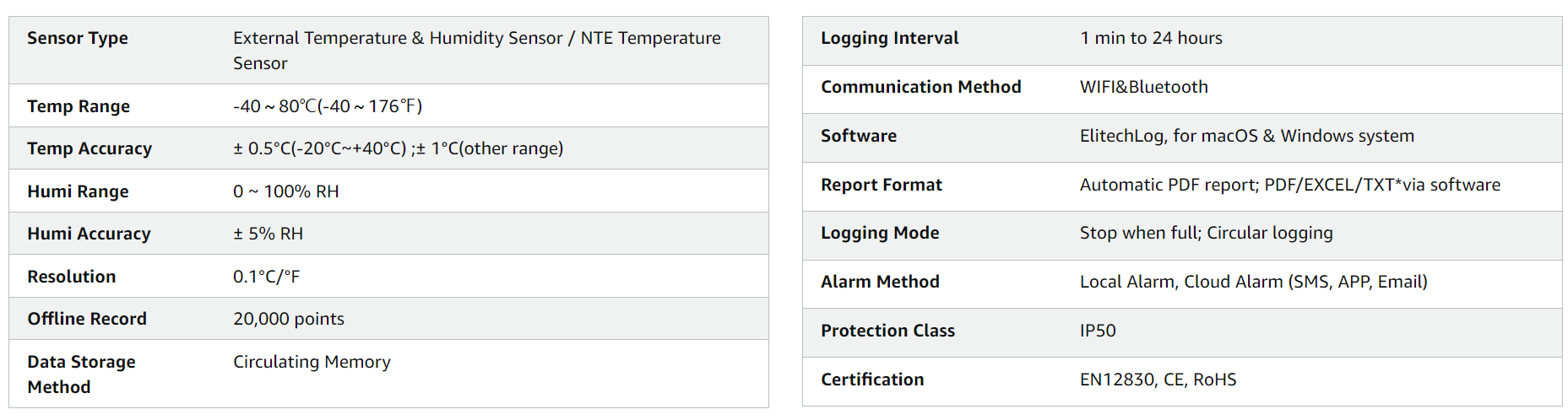This screenshot has height=420, width=1568.
Task: Select the WIFI&Bluetooth value
Action: tap(1143, 87)
